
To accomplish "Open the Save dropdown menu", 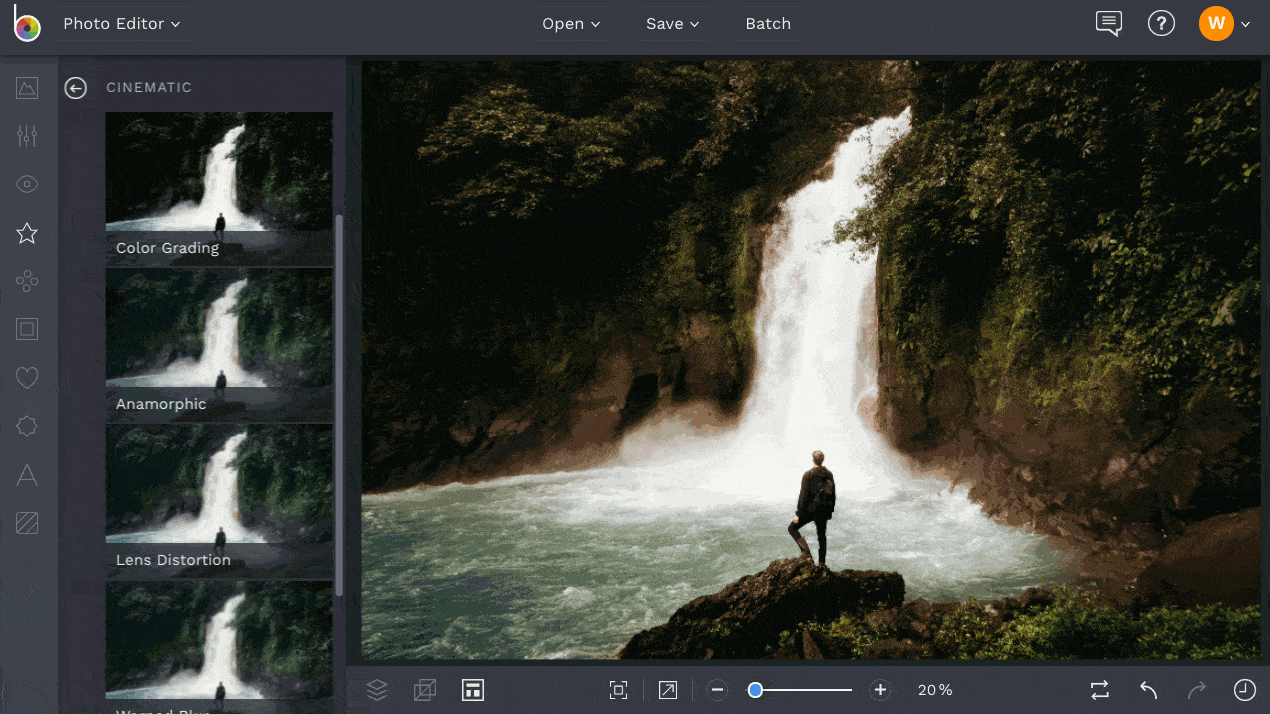I will pos(672,24).
